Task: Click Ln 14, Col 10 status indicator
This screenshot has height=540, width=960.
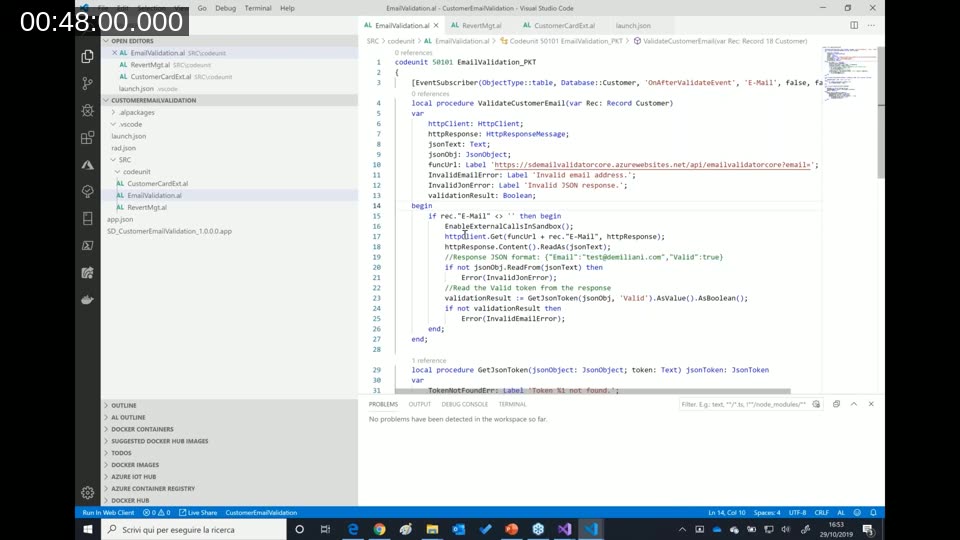Action: pos(727,512)
